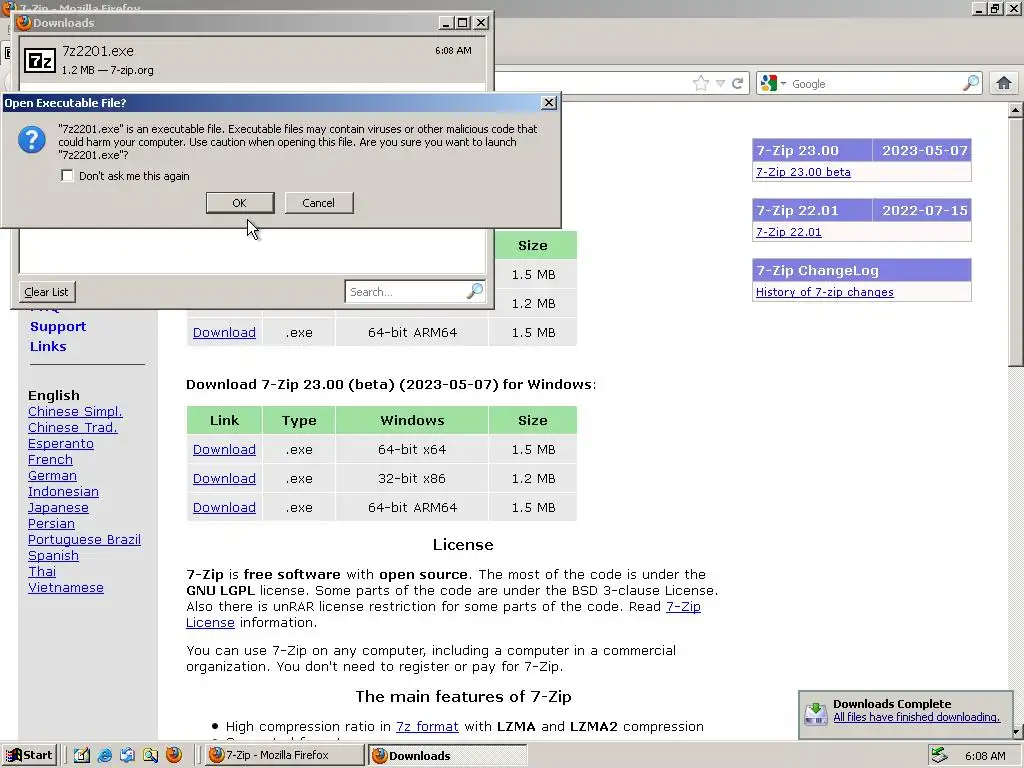This screenshot has width=1024, height=768.
Task: Switch language to Portuguese Brazil
Action: (84, 539)
